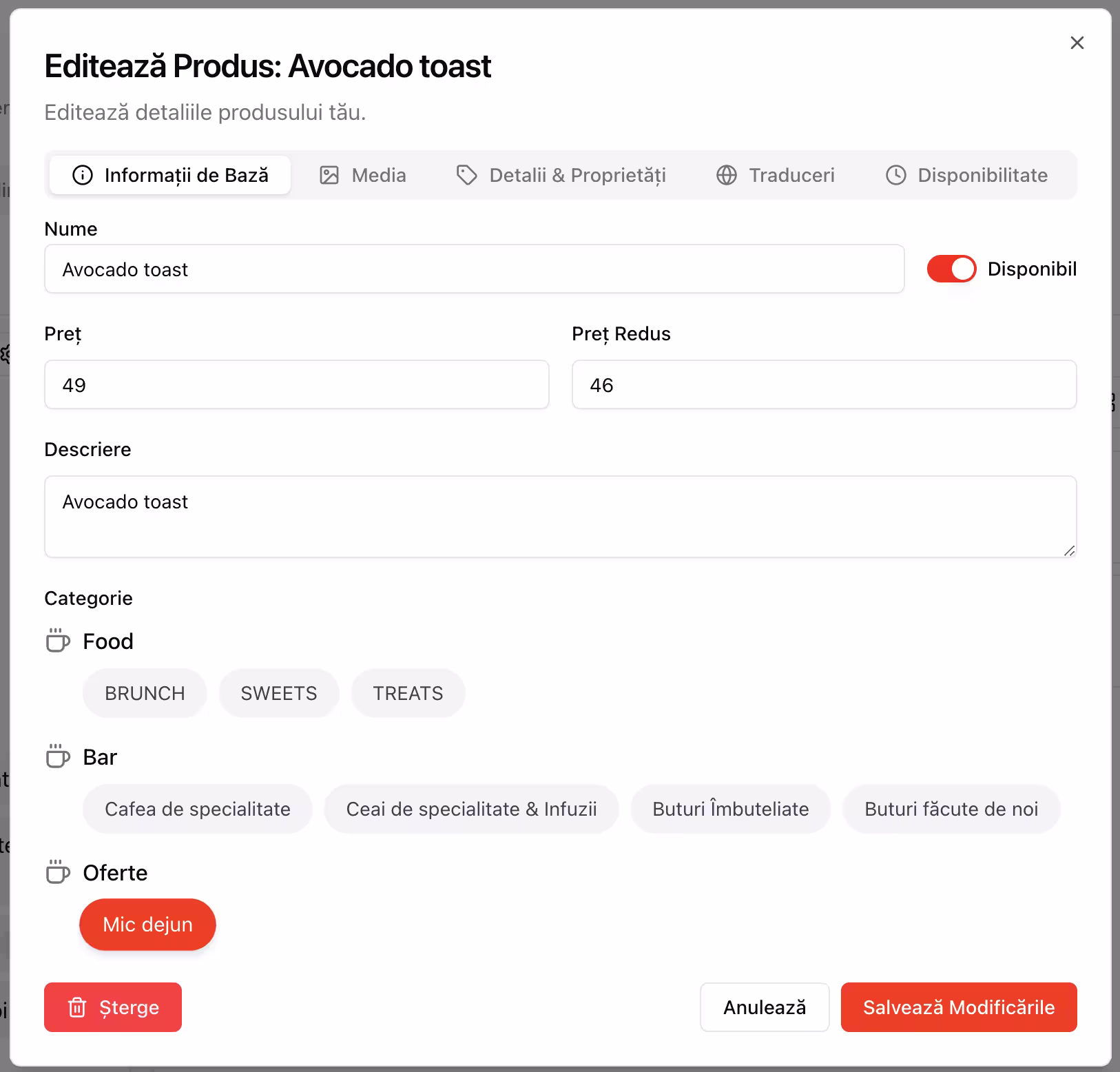Click the cup icon next to Food
This screenshot has width=1120, height=1072.
coord(58,640)
